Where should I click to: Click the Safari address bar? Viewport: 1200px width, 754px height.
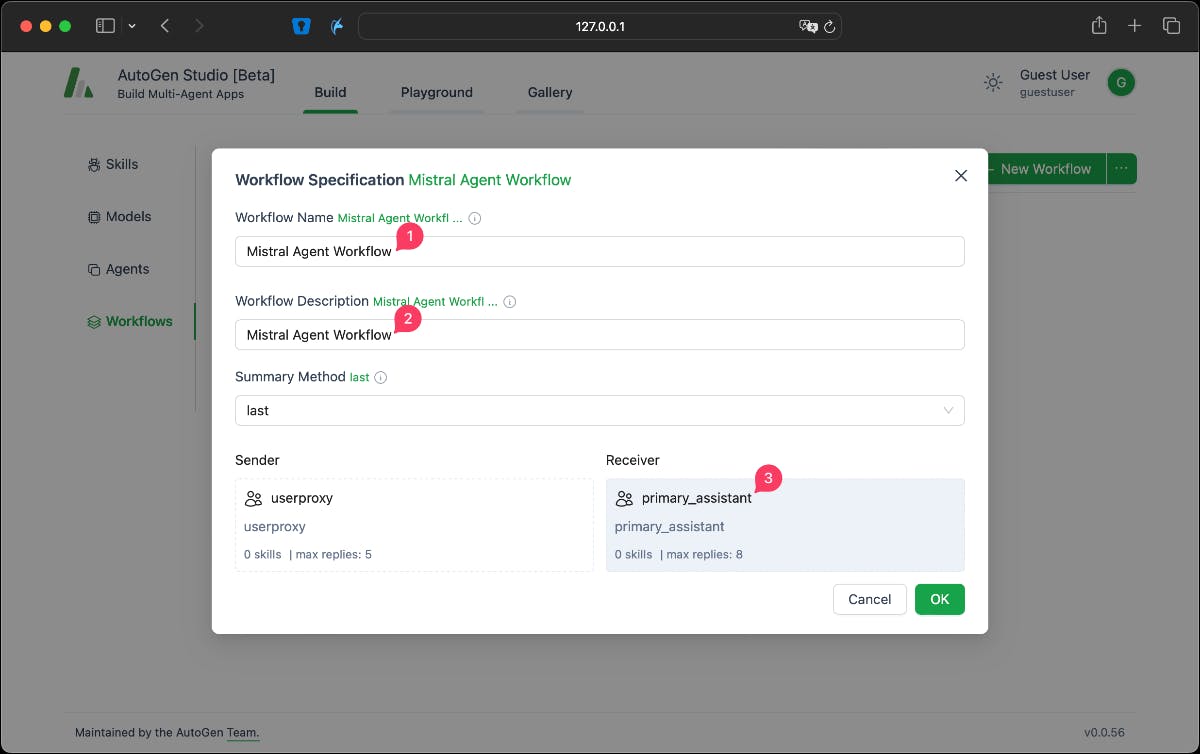click(600, 26)
